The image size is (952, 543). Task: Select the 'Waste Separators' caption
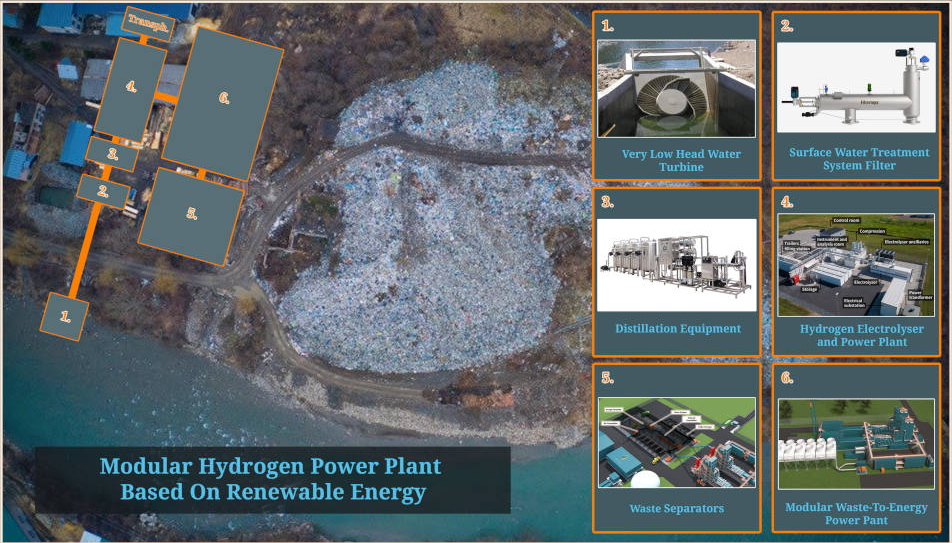(676, 508)
